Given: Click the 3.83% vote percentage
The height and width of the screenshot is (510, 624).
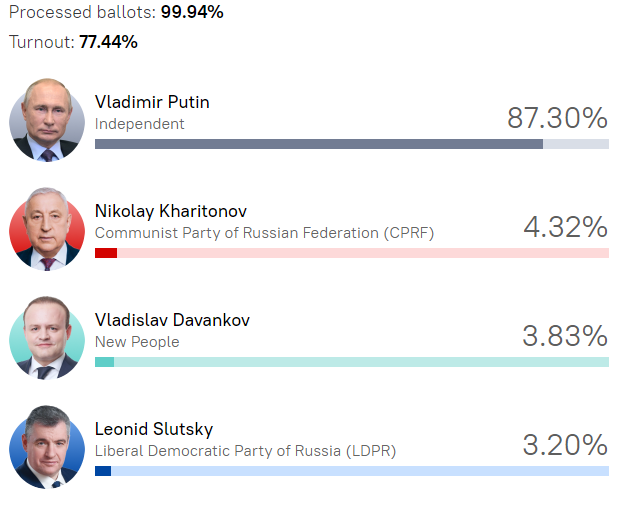Looking at the screenshot, I should pyautogui.click(x=565, y=336).
